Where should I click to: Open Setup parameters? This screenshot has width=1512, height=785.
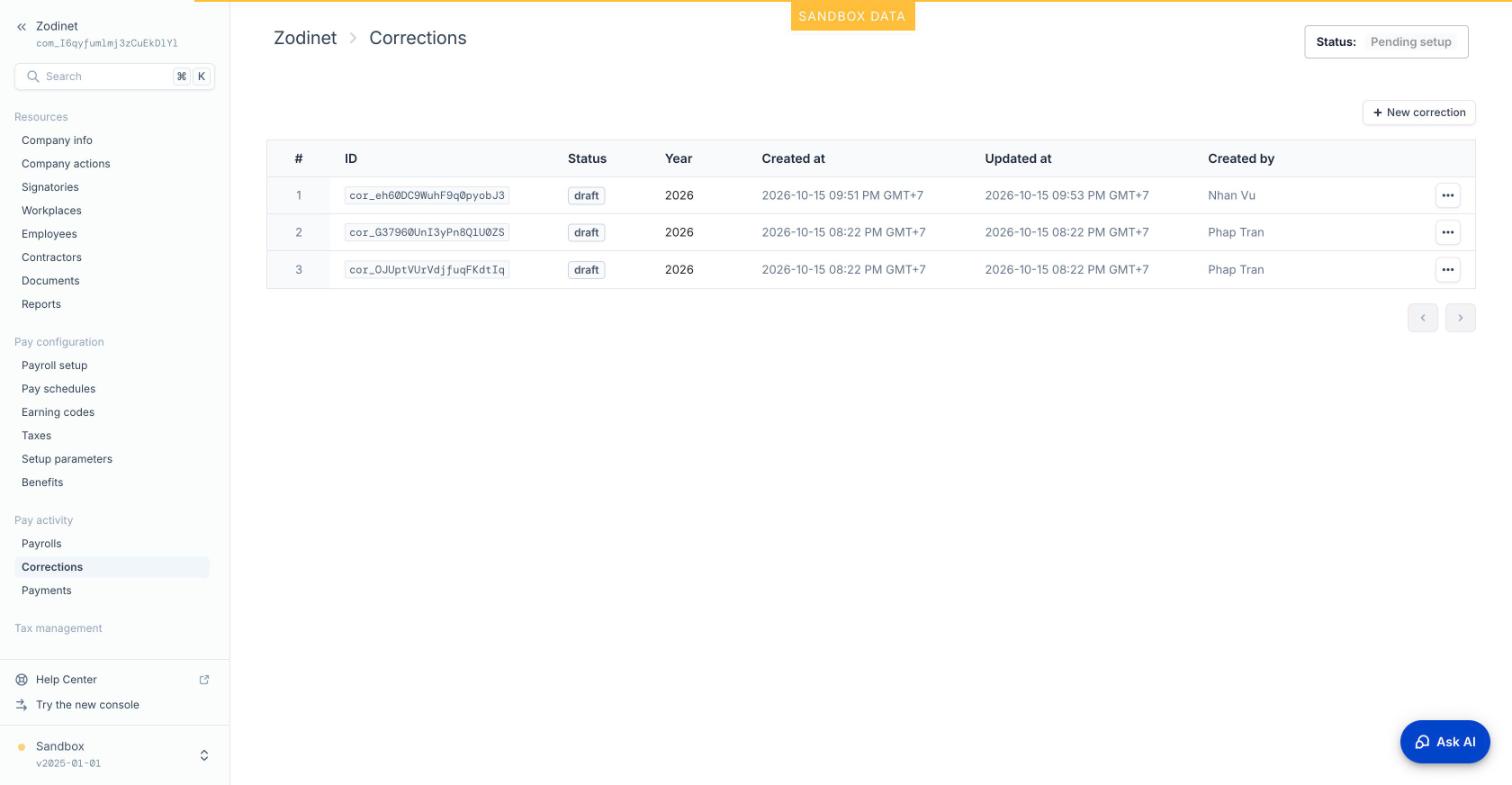tap(67, 460)
